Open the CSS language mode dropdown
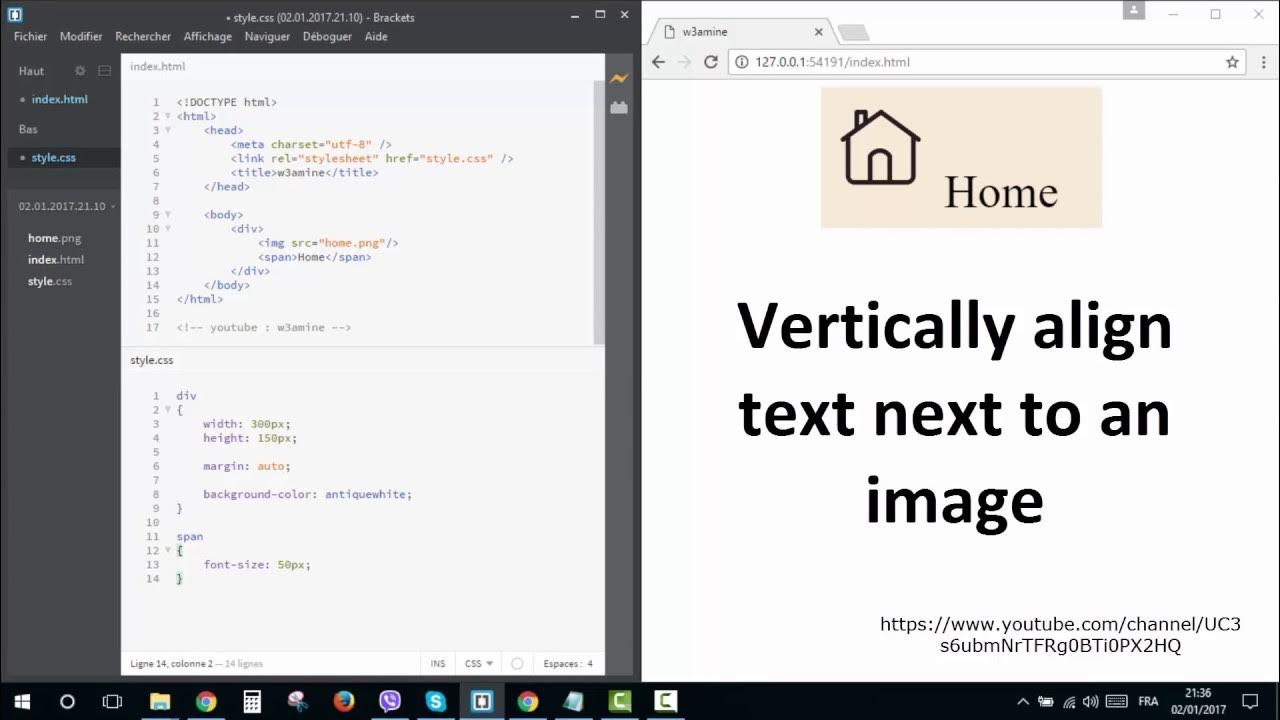1280x720 pixels. point(479,663)
